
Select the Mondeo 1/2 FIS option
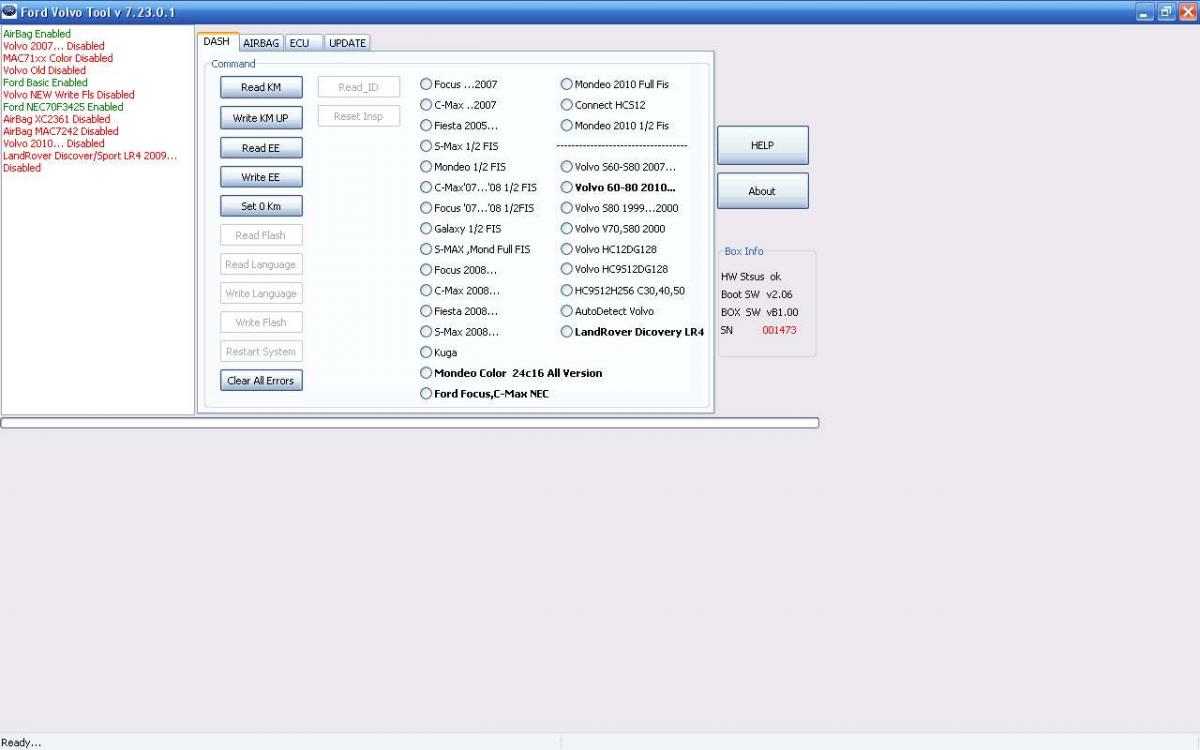tap(463, 167)
